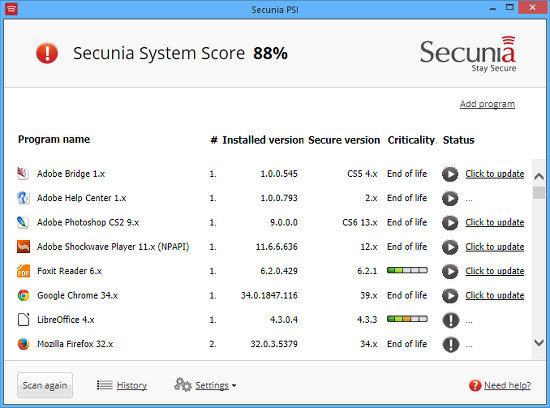Click the Mozilla Firefox icon in list
550x408 pixels.
point(23,344)
